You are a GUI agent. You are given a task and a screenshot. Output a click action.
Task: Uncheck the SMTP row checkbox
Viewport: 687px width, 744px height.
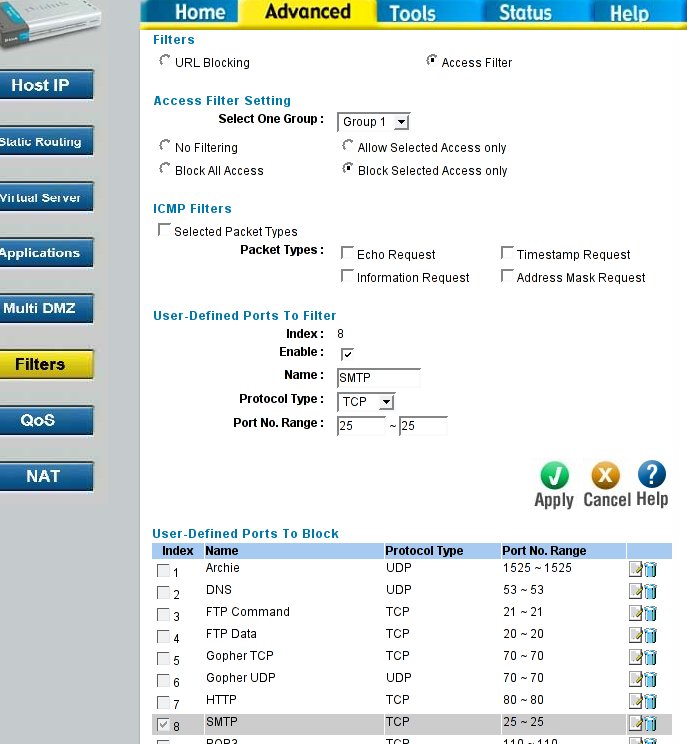point(163,725)
